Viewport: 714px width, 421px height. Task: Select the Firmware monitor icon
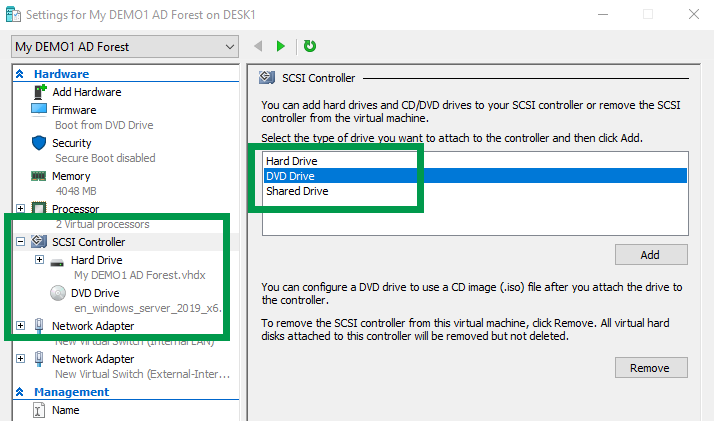point(40,109)
